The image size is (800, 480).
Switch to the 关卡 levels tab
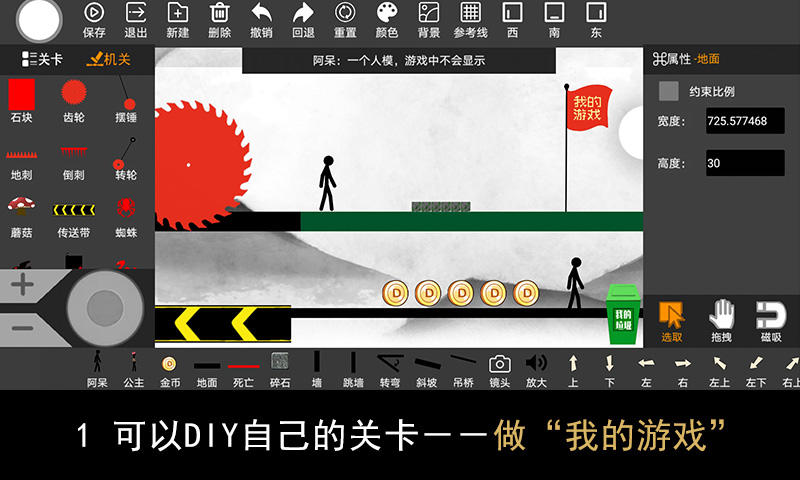pyautogui.click(x=42, y=59)
